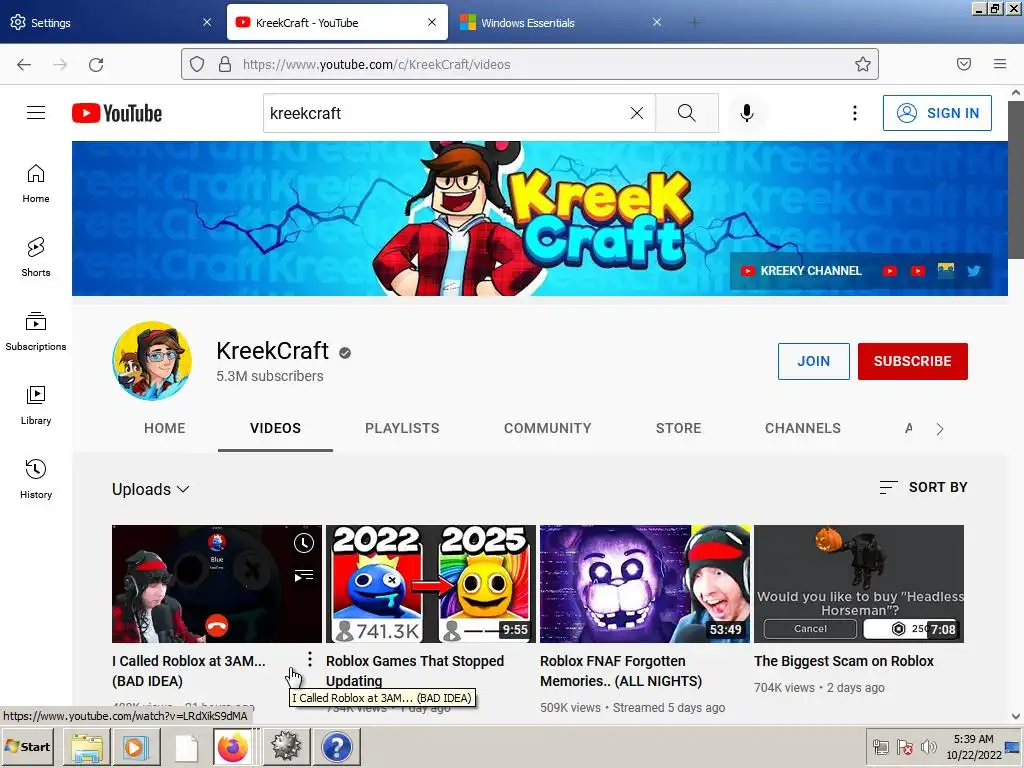Viewport: 1024px width, 768px height.
Task: Clear the search box text
Action: (637, 113)
